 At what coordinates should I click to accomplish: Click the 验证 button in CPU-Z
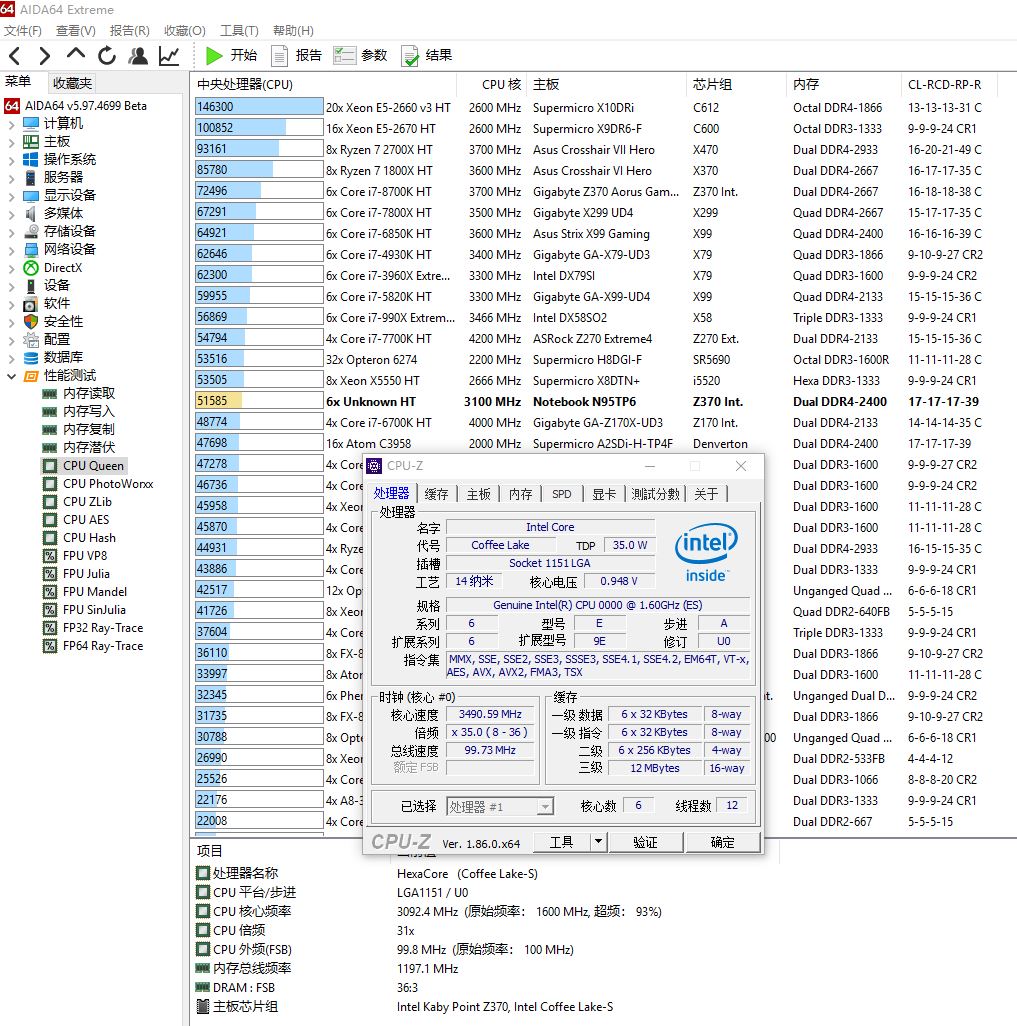click(646, 842)
